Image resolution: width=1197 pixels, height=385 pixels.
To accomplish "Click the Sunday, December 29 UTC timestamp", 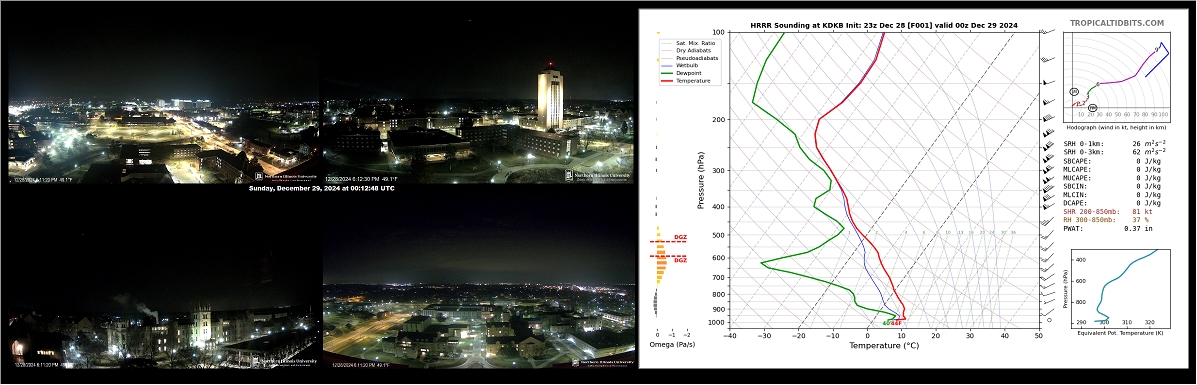I will pos(322,188).
